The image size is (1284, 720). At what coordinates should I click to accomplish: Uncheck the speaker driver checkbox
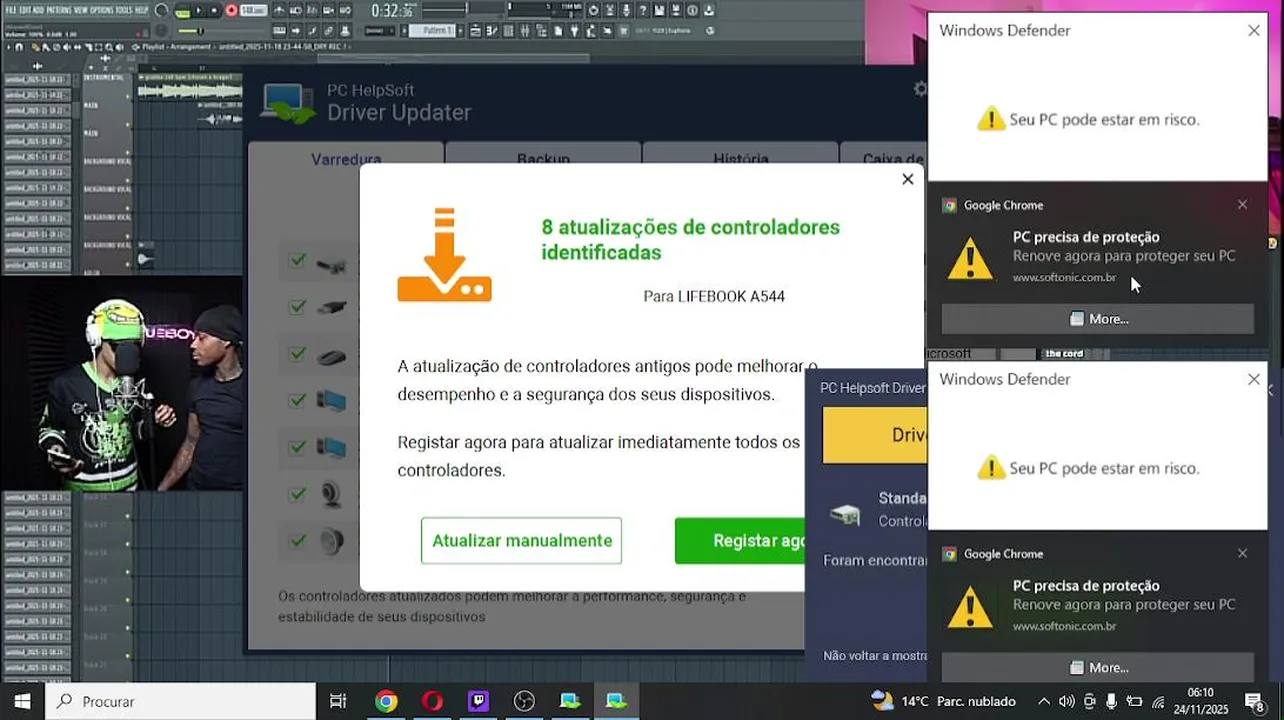click(297, 541)
